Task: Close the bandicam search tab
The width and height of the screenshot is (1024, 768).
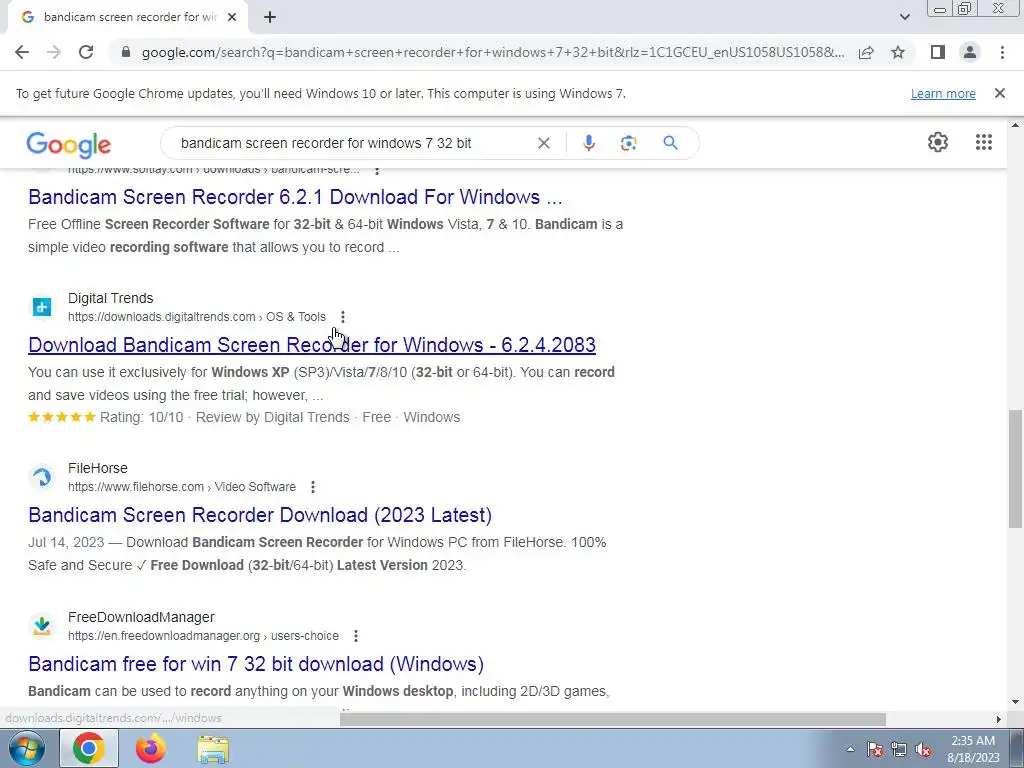Action: click(x=232, y=18)
